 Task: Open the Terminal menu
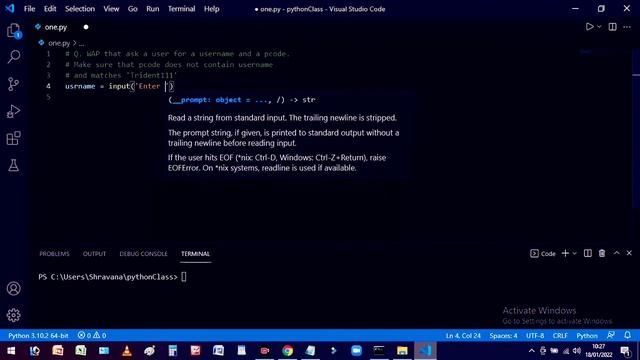(181, 9)
